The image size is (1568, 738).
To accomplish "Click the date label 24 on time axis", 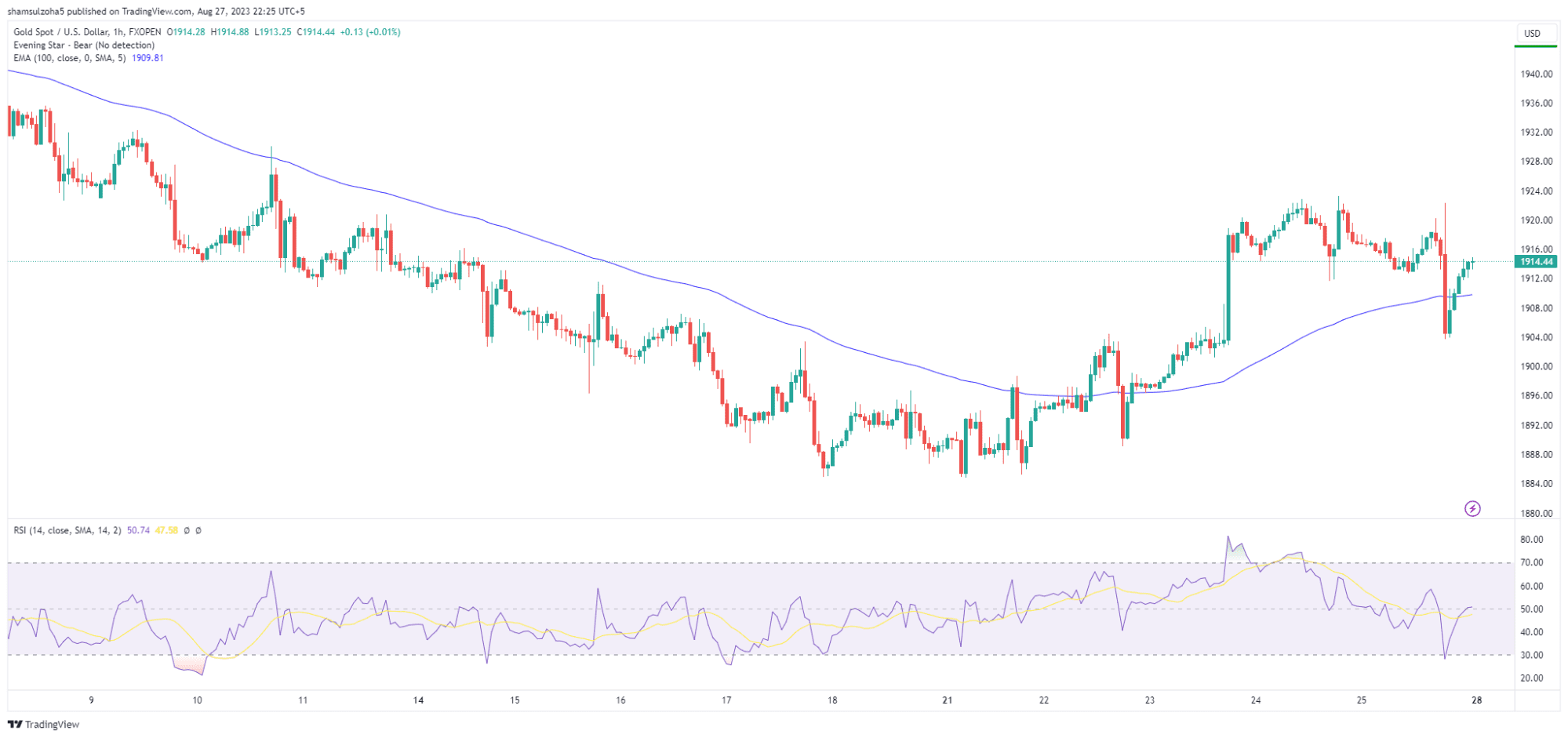I will pyautogui.click(x=1256, y=700).
